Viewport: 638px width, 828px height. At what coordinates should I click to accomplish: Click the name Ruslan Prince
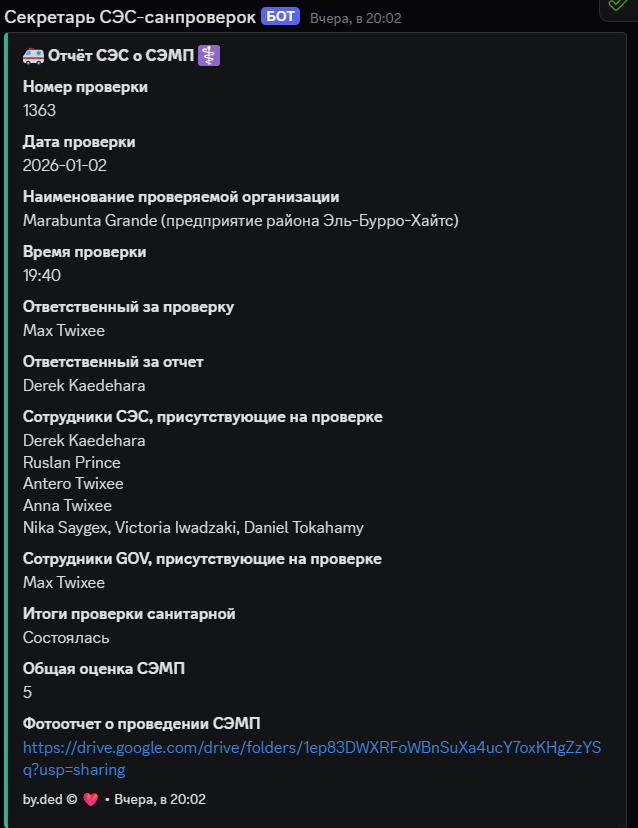tap(72, 462)
